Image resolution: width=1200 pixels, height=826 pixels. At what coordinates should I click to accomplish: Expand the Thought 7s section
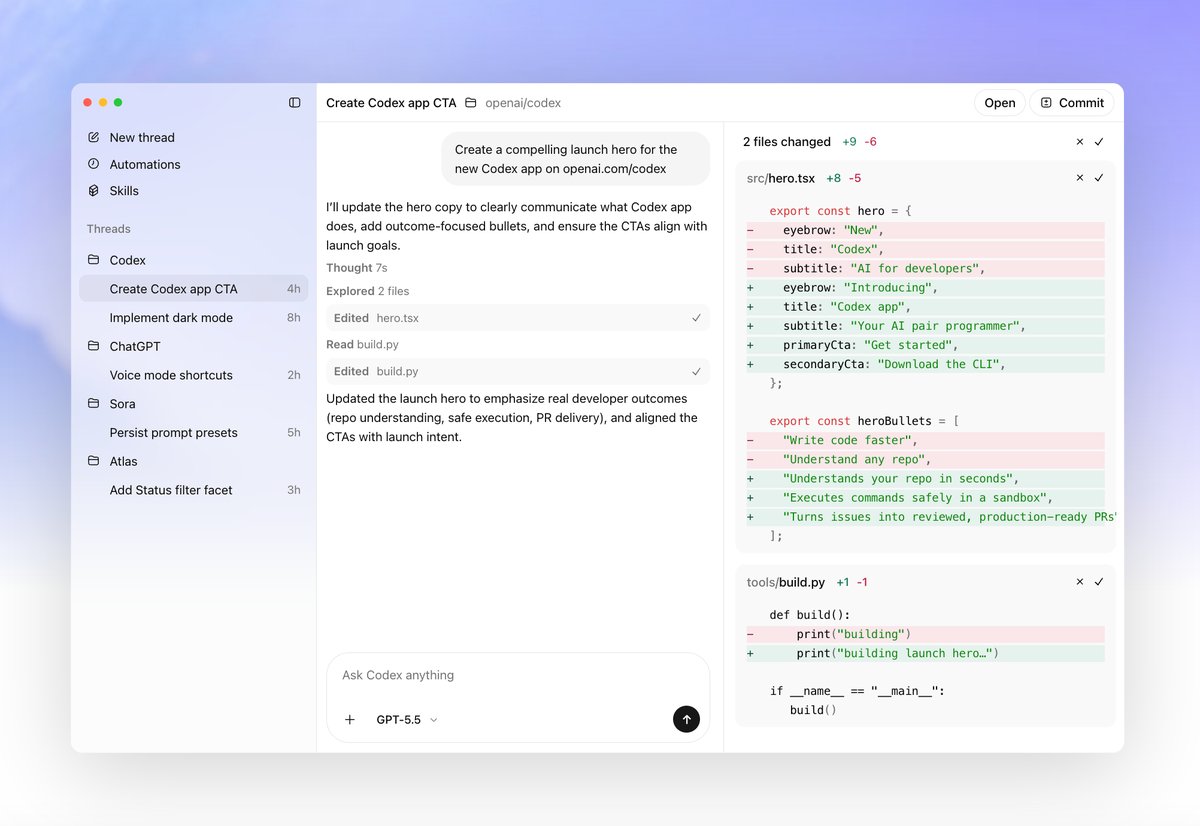(357, 268)
